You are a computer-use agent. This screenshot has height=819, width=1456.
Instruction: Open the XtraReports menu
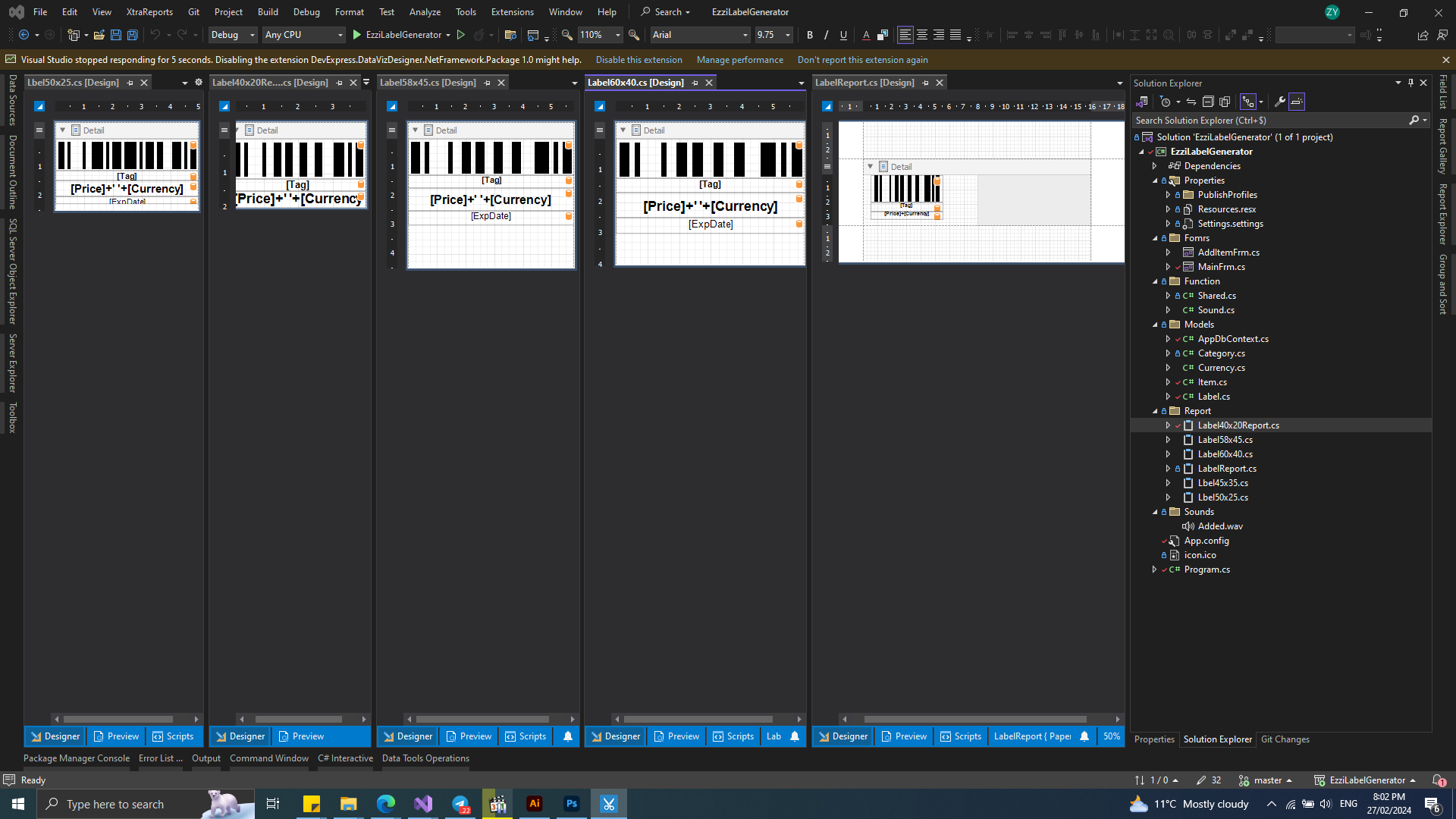pos(149,12)
